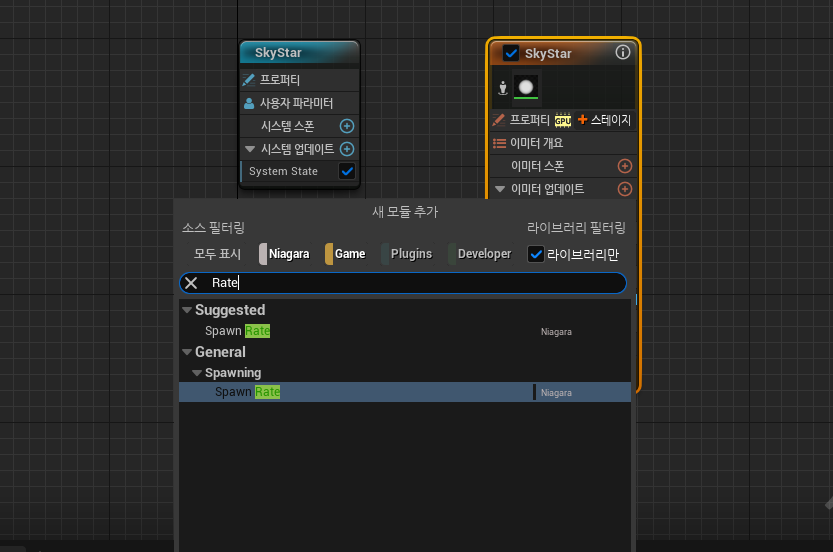Select Spawn Rate under Spawning
Viewport: 833px width, 552px height.
pos(405,392)
